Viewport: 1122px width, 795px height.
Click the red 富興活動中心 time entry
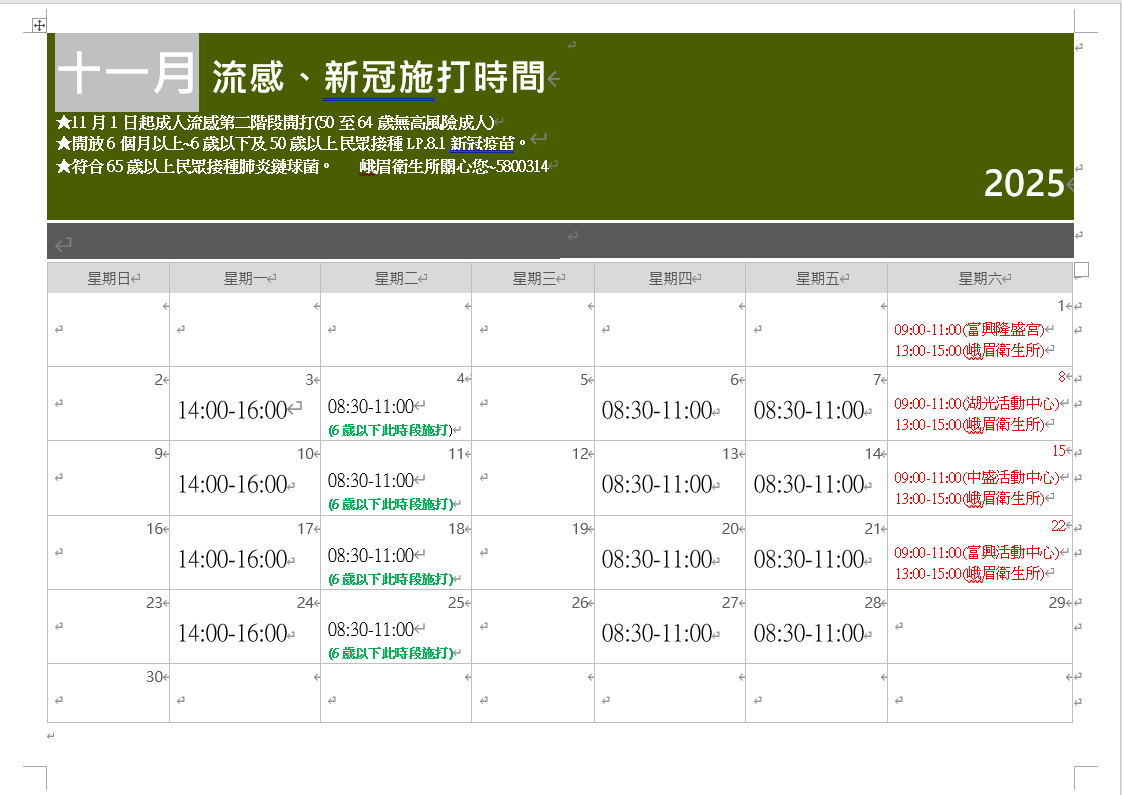[976, 552]
